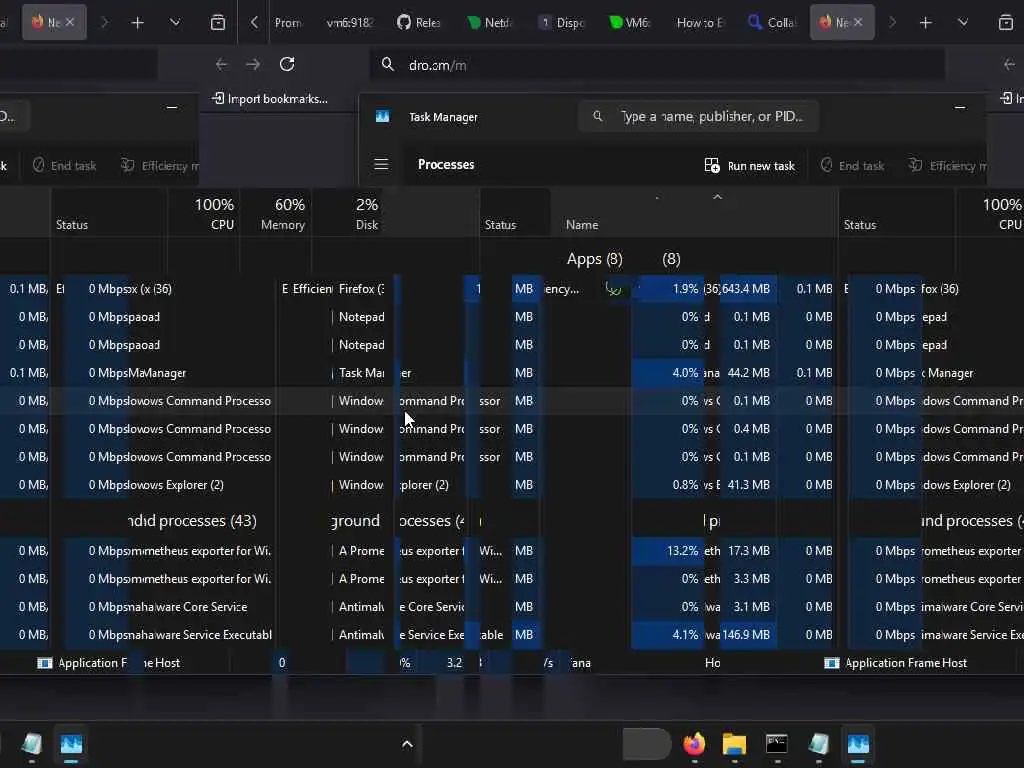Screen dimensions: 1024x768
Task: Switch to the VM6 tab
Action: (x=630, y=23)
